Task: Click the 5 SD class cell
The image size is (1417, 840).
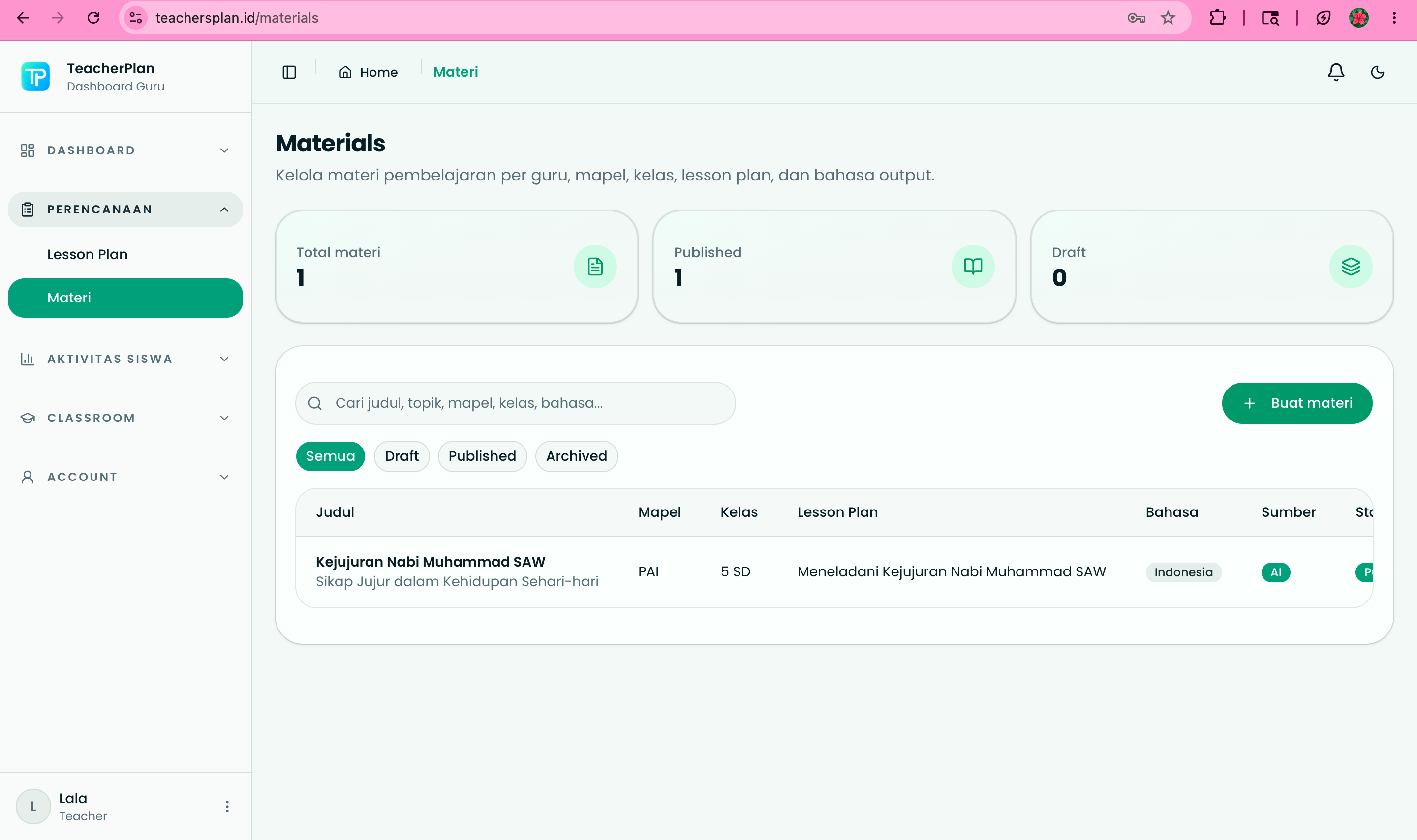Action: pos(736,571)
